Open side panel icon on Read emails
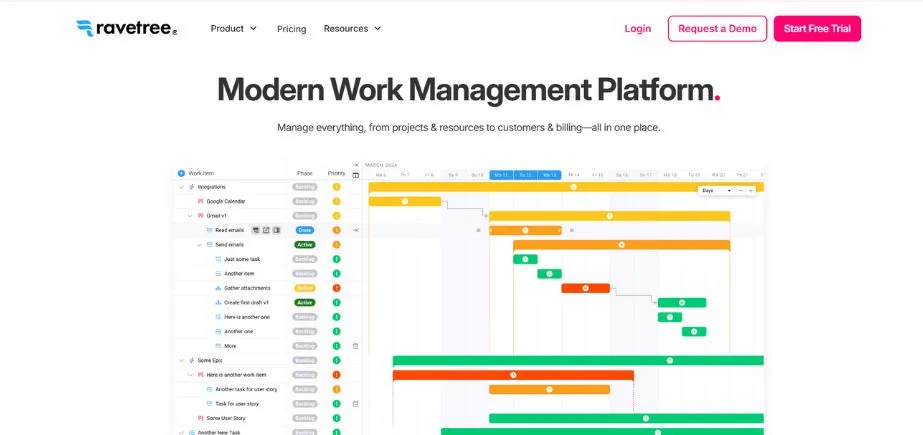Screen dimensions: 923x435 pos(276,230)
